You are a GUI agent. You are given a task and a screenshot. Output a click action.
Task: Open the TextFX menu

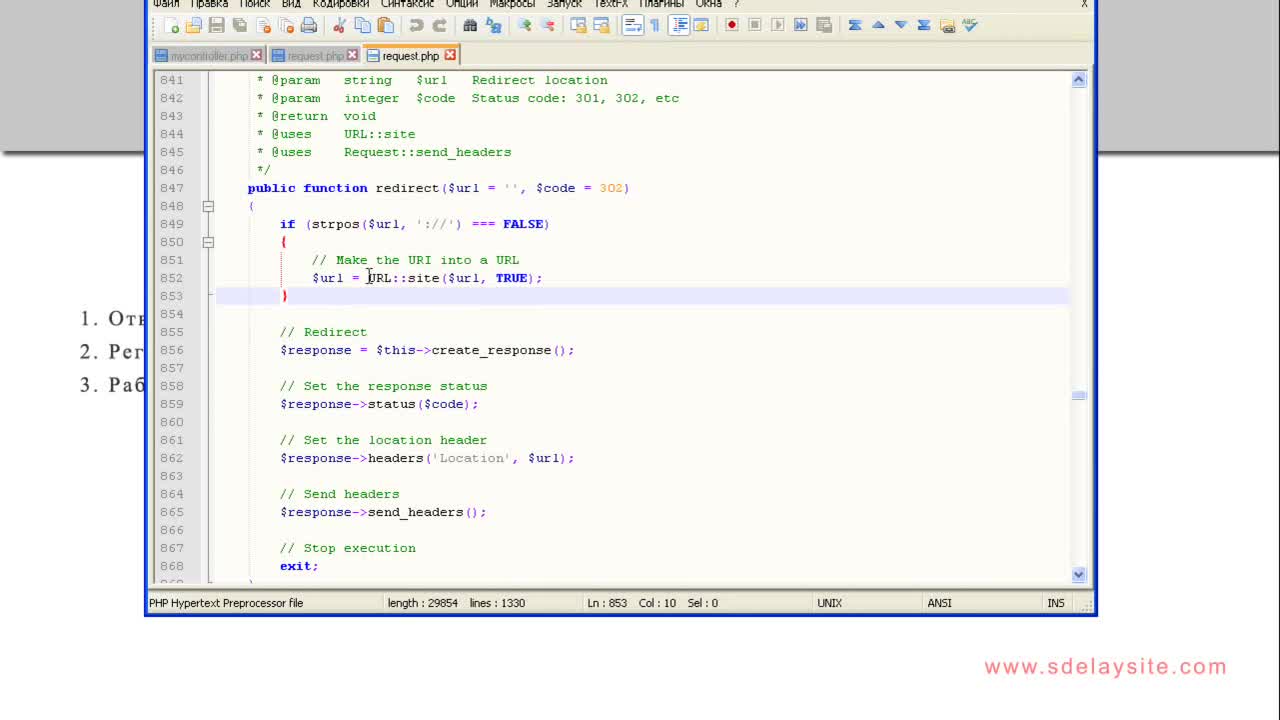click(611, 4)
